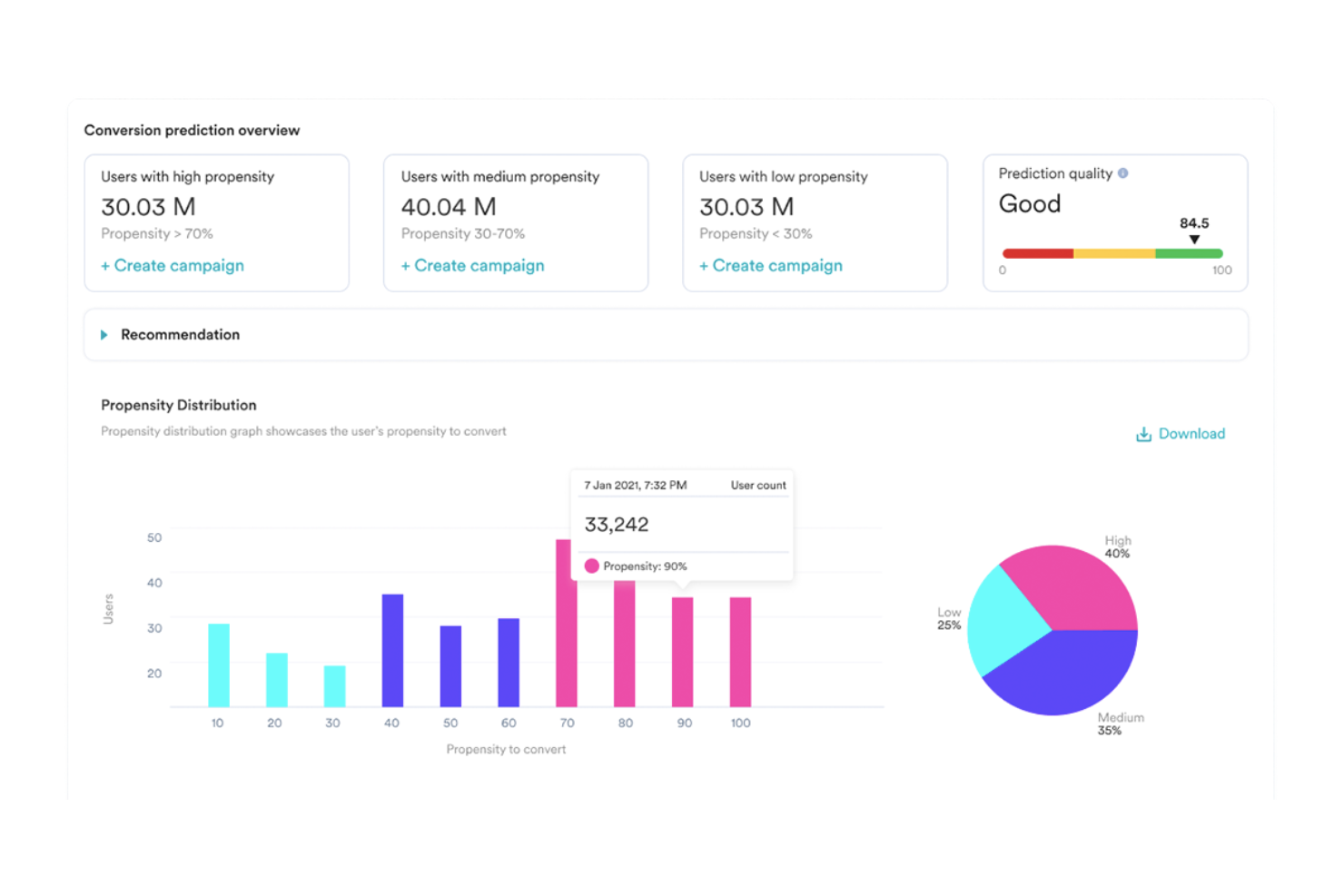The image size is (1344, 896).
Task: Select the purple bar at propensity 50
Action: click(x=450, y=666)
